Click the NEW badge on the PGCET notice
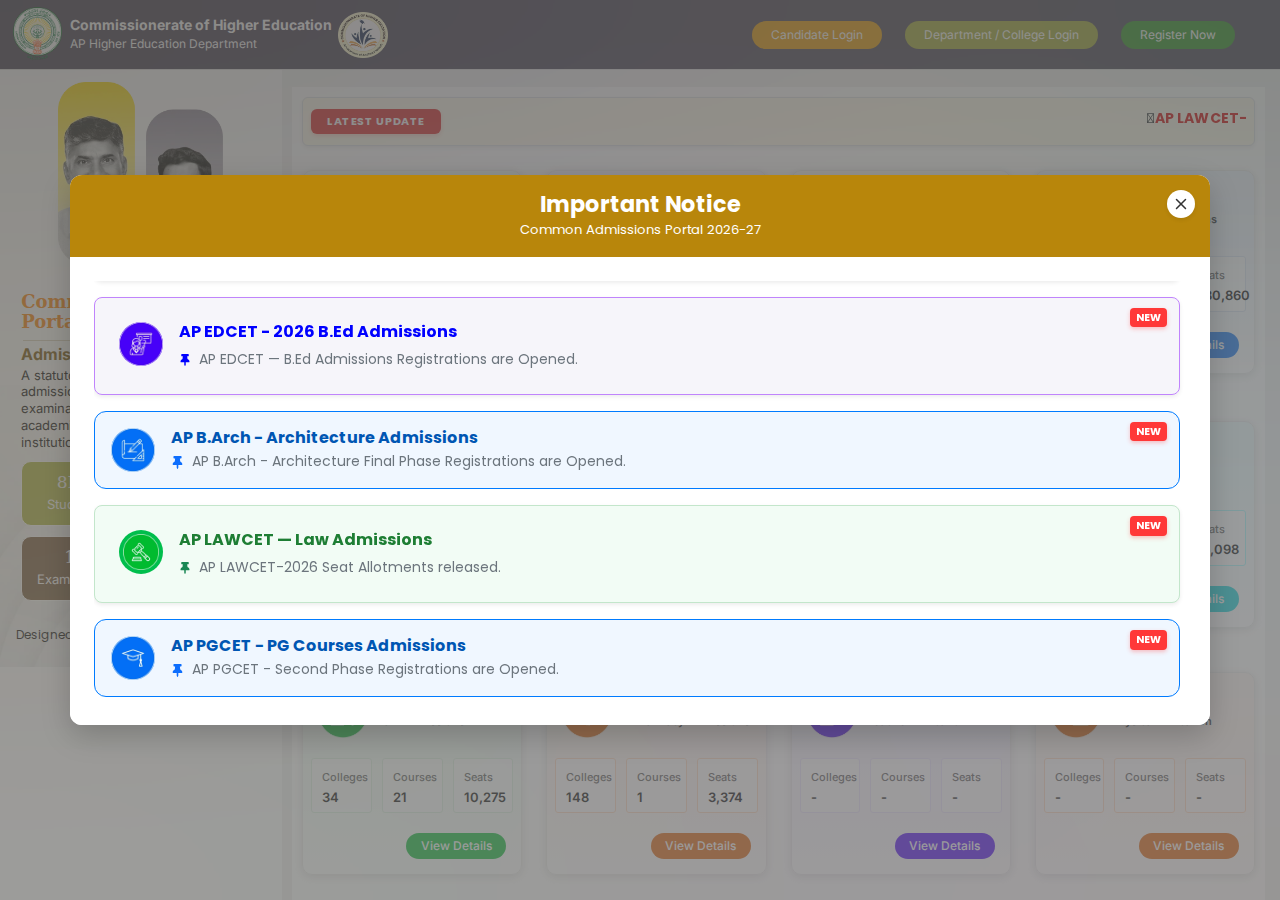 1148,640
